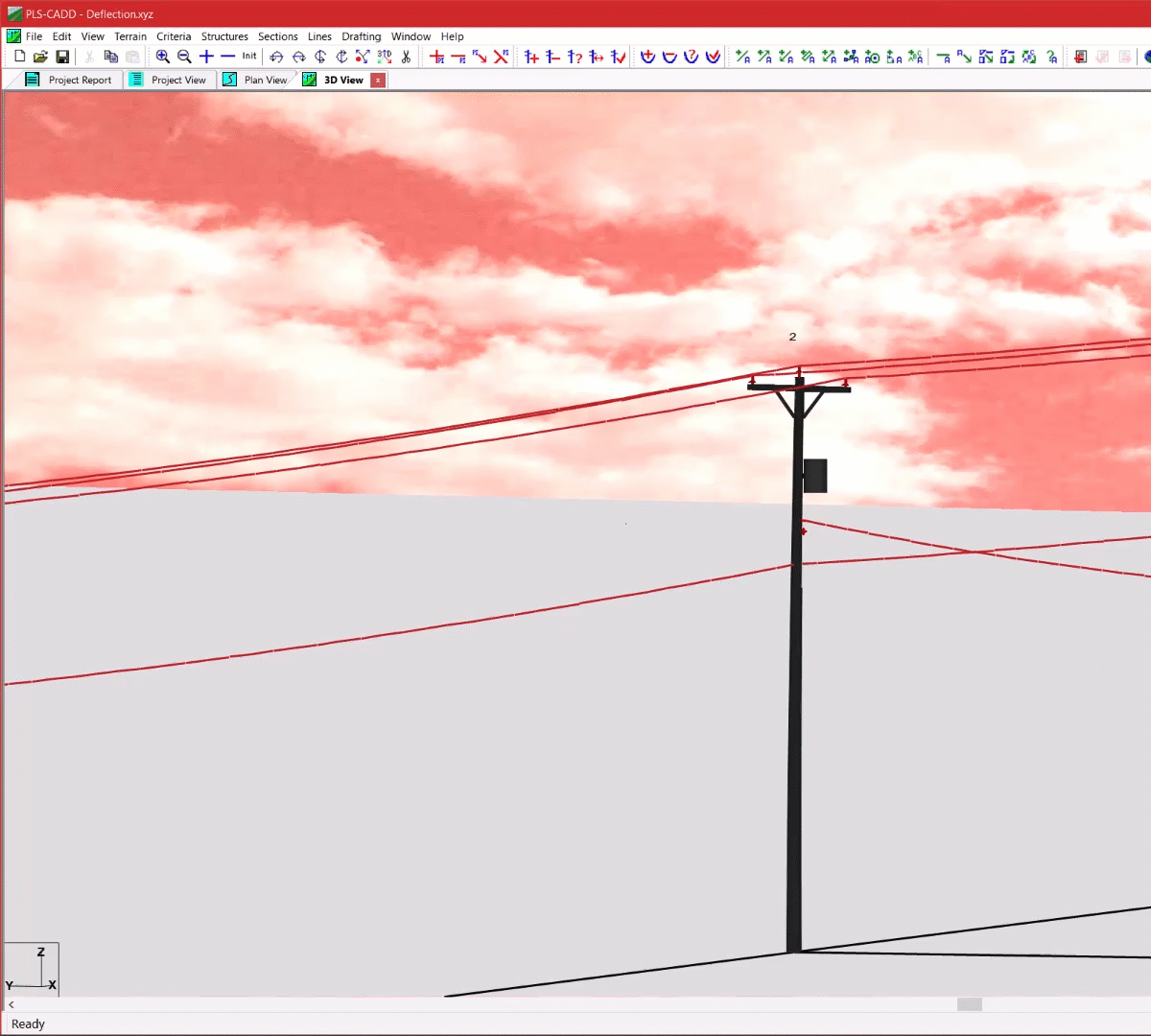Open the Terrain menu
This screenshot has width=1151, height=1036.
[130, 36]
